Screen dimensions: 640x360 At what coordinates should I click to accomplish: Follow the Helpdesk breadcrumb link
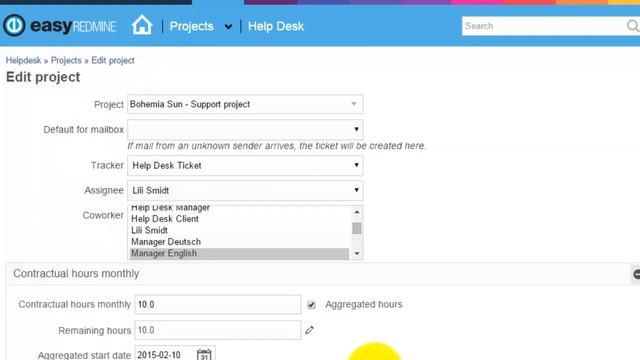coord(23,60)
